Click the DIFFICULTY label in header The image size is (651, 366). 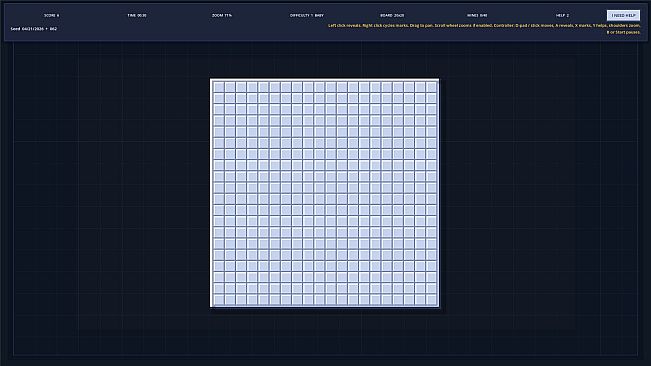coord(307,15)
